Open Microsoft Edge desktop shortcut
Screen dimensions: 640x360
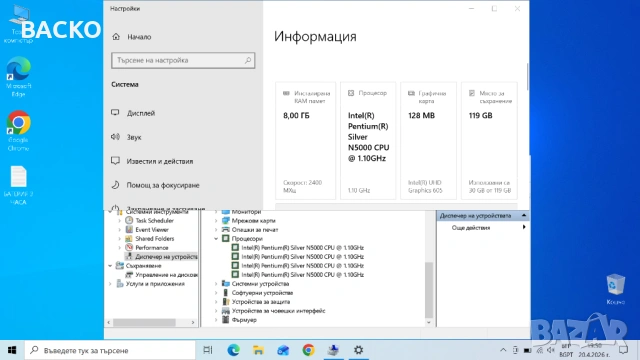(x=18, y=76)
